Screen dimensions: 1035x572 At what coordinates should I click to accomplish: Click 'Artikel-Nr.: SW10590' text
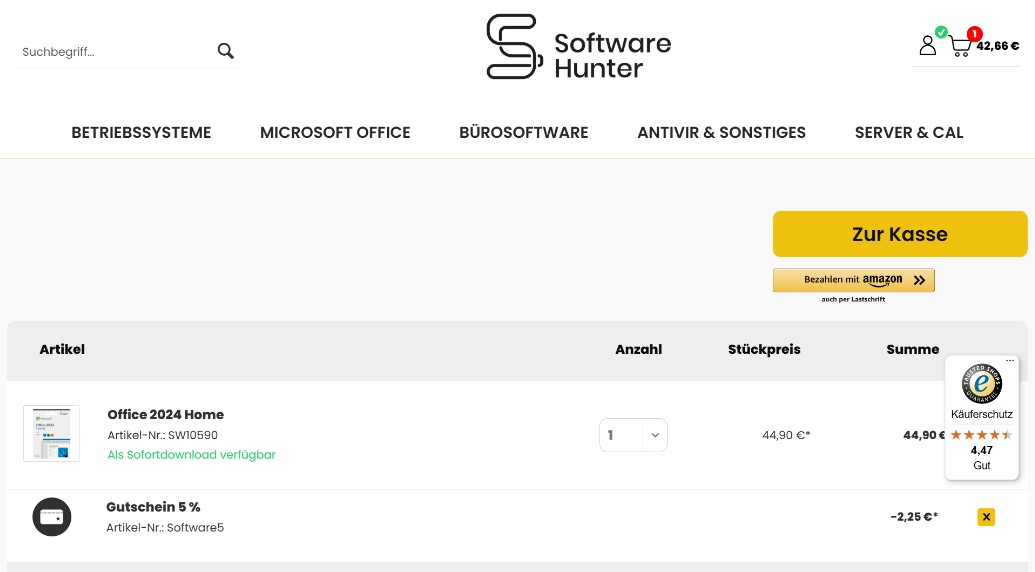162,435
